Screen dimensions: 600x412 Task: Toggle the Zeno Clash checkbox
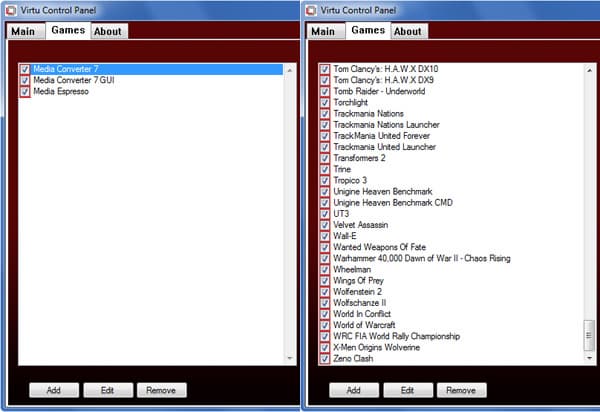click(x=324, y=359)
